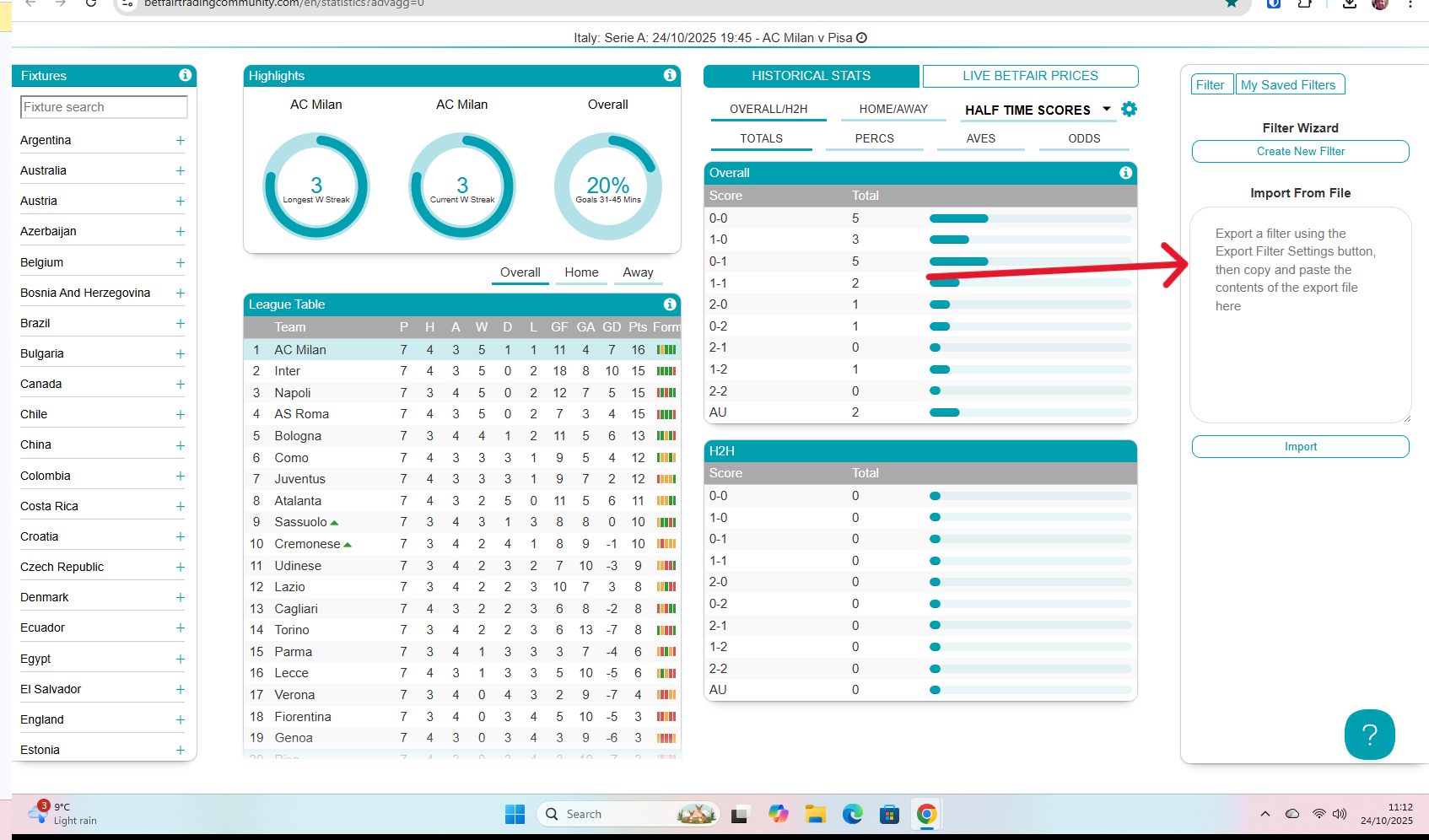Expand the Brazil fixtures list
This screenshot has height=840, width=1429.
pyautogui.click(x=180, y=324)
